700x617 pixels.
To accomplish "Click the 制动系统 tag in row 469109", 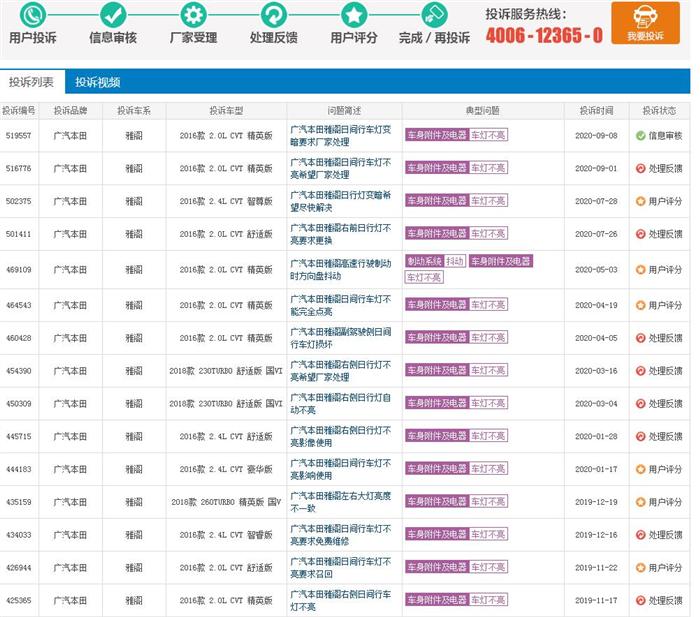I will (424, 261).
